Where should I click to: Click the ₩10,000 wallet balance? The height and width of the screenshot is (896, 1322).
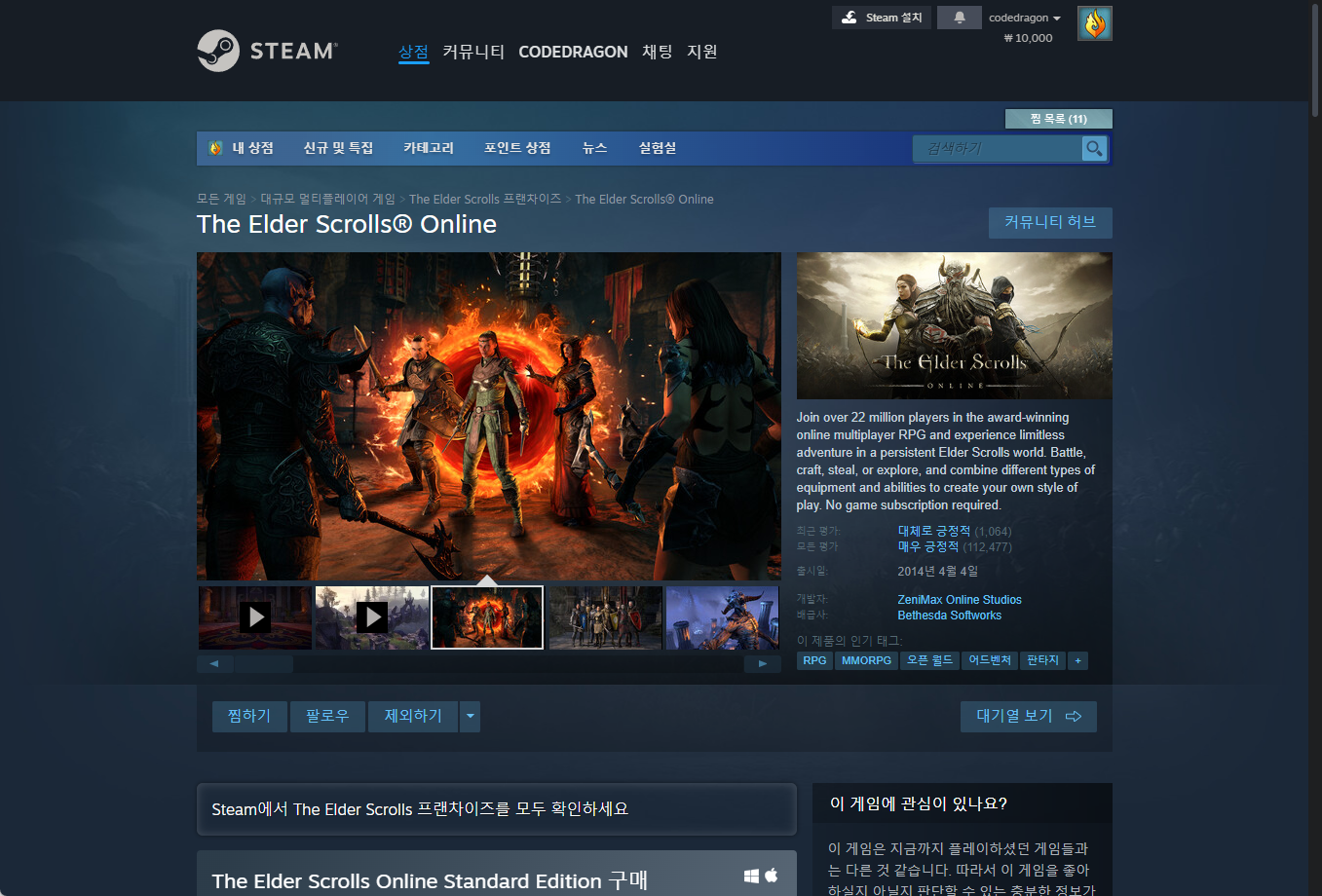[1028, 38]
